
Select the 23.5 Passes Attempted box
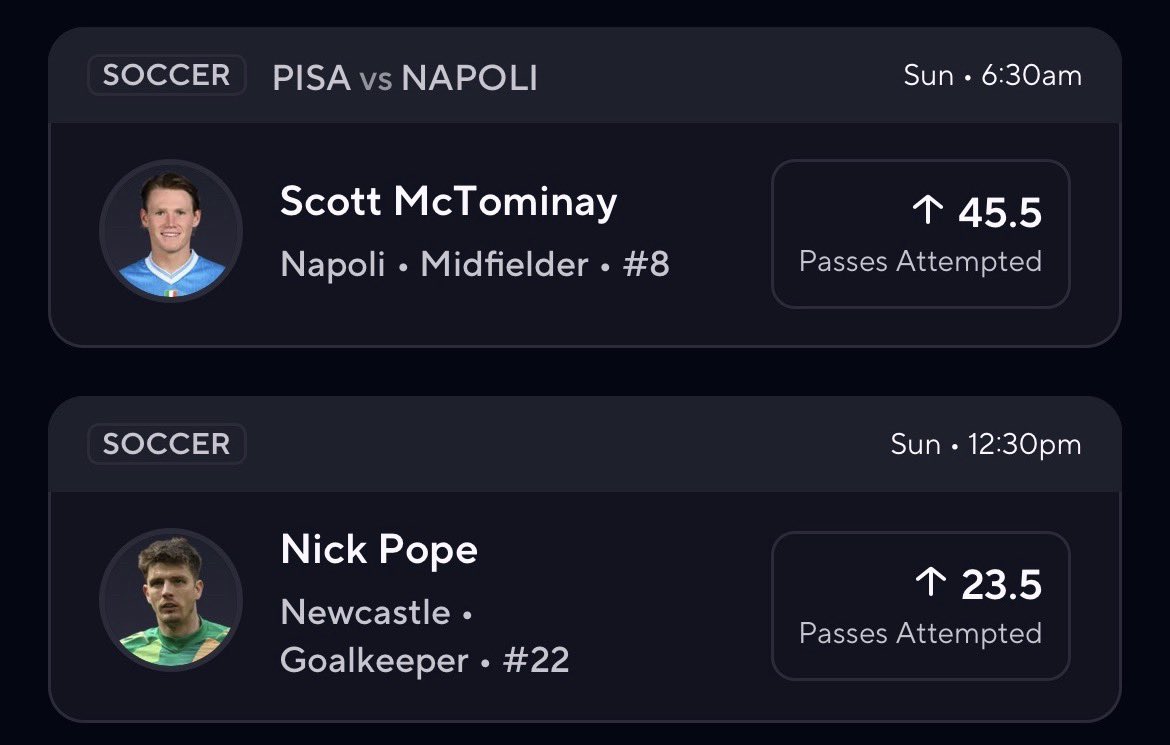tap(921, 605)
